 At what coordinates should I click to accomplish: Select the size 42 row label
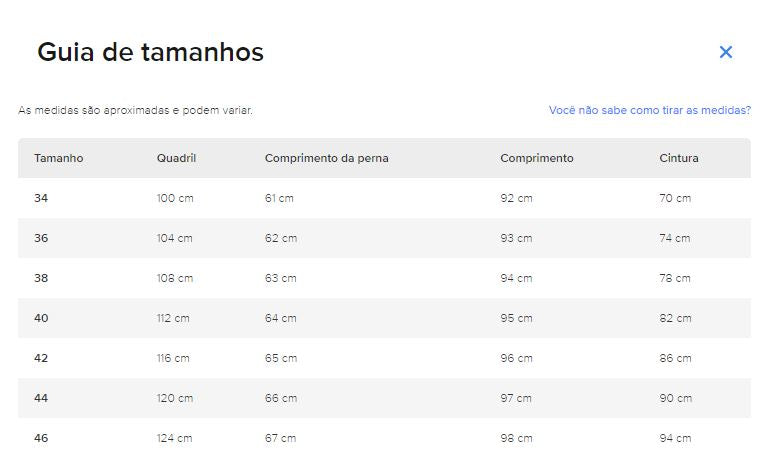[x=41, y=358]
